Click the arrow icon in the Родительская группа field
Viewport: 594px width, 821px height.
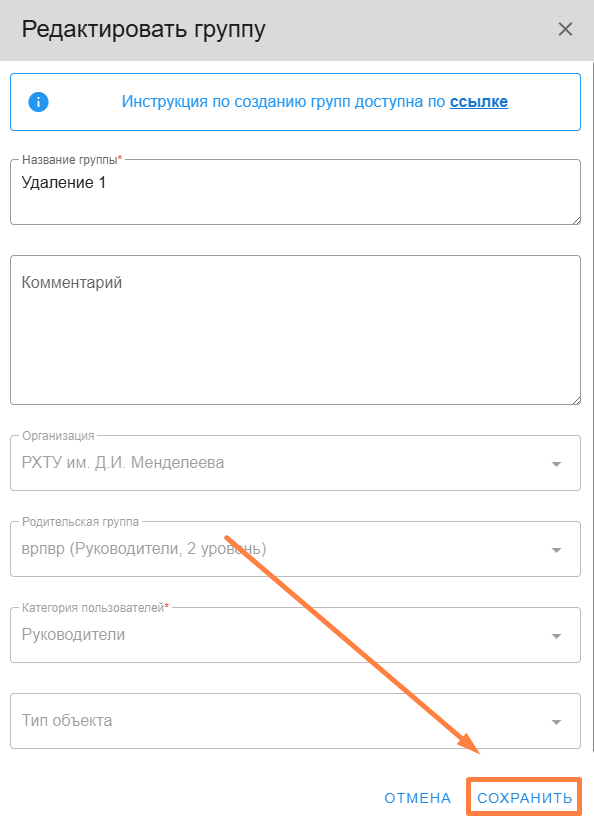click(x=556, y=550)
